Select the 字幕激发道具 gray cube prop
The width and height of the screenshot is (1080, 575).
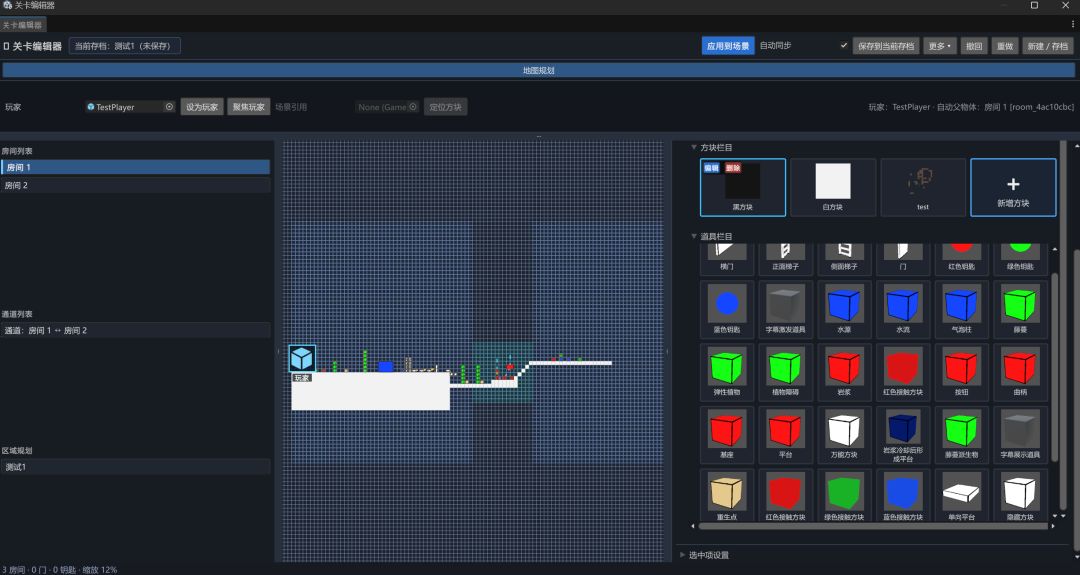click(x=785, y=309)
